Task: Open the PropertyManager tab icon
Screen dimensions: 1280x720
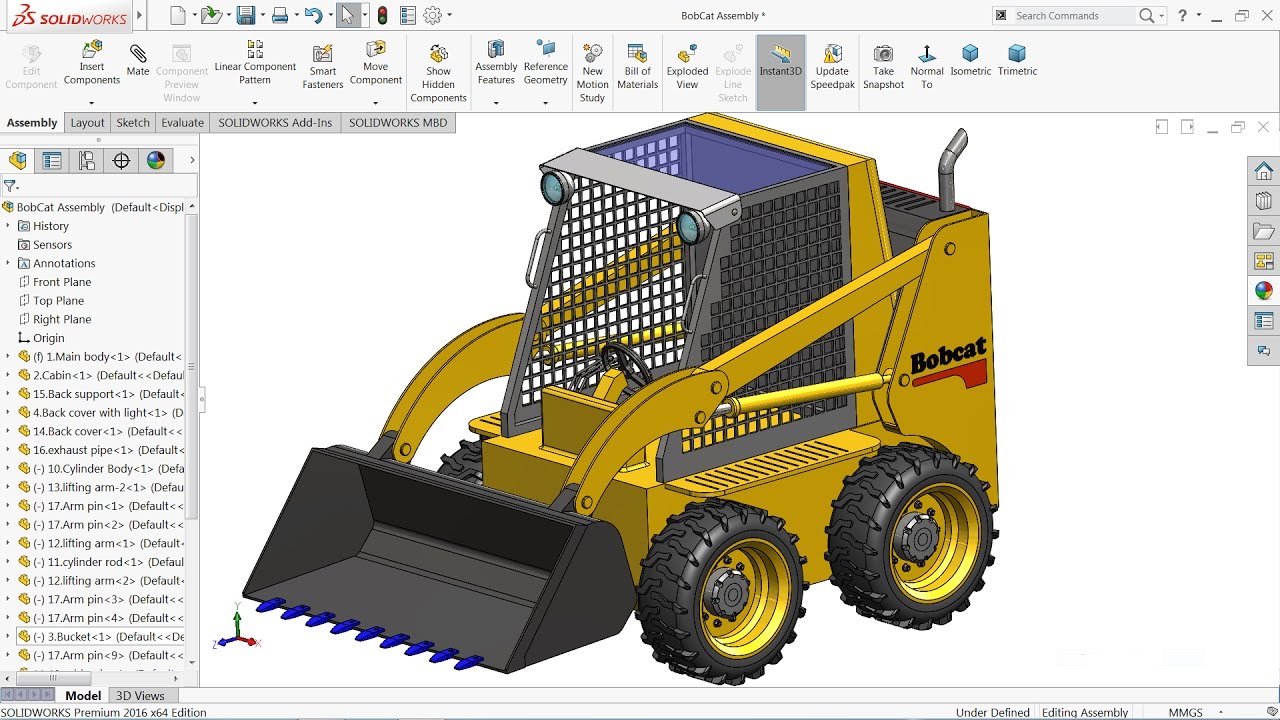Action: [x=52, y=160]
